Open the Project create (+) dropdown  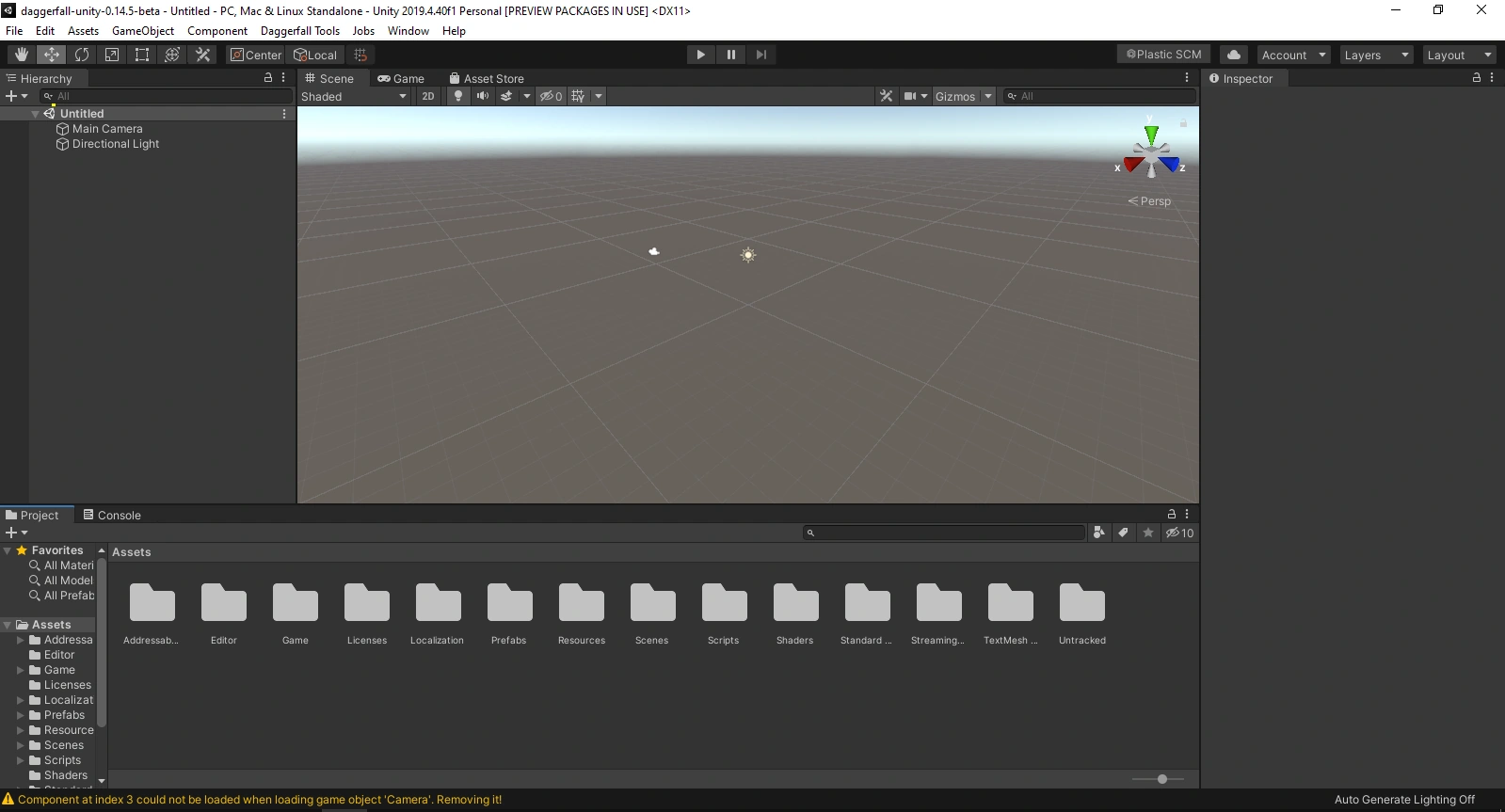(17, 533)
